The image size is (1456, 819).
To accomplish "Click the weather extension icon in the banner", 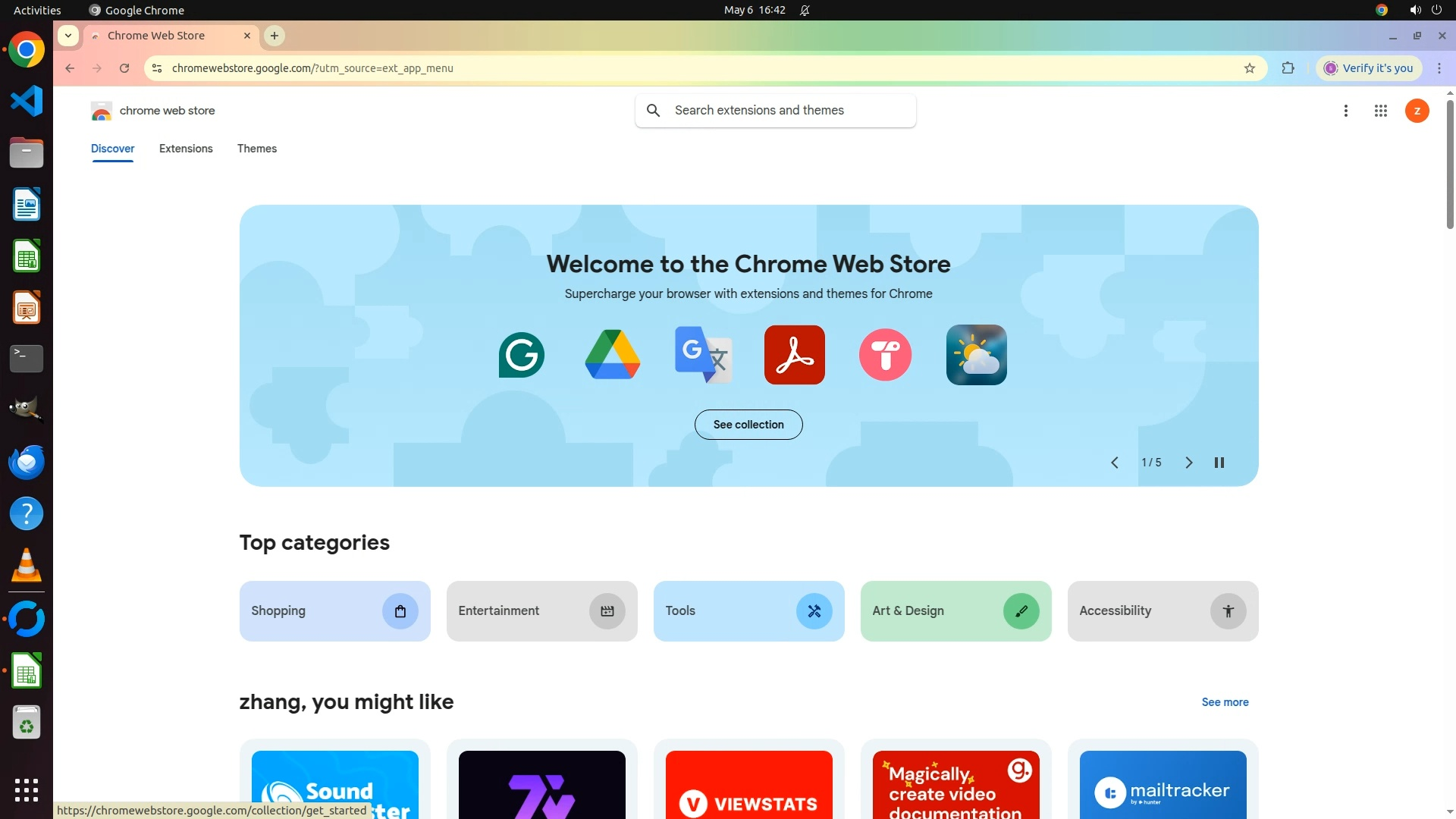I will [x=976, y=355].
